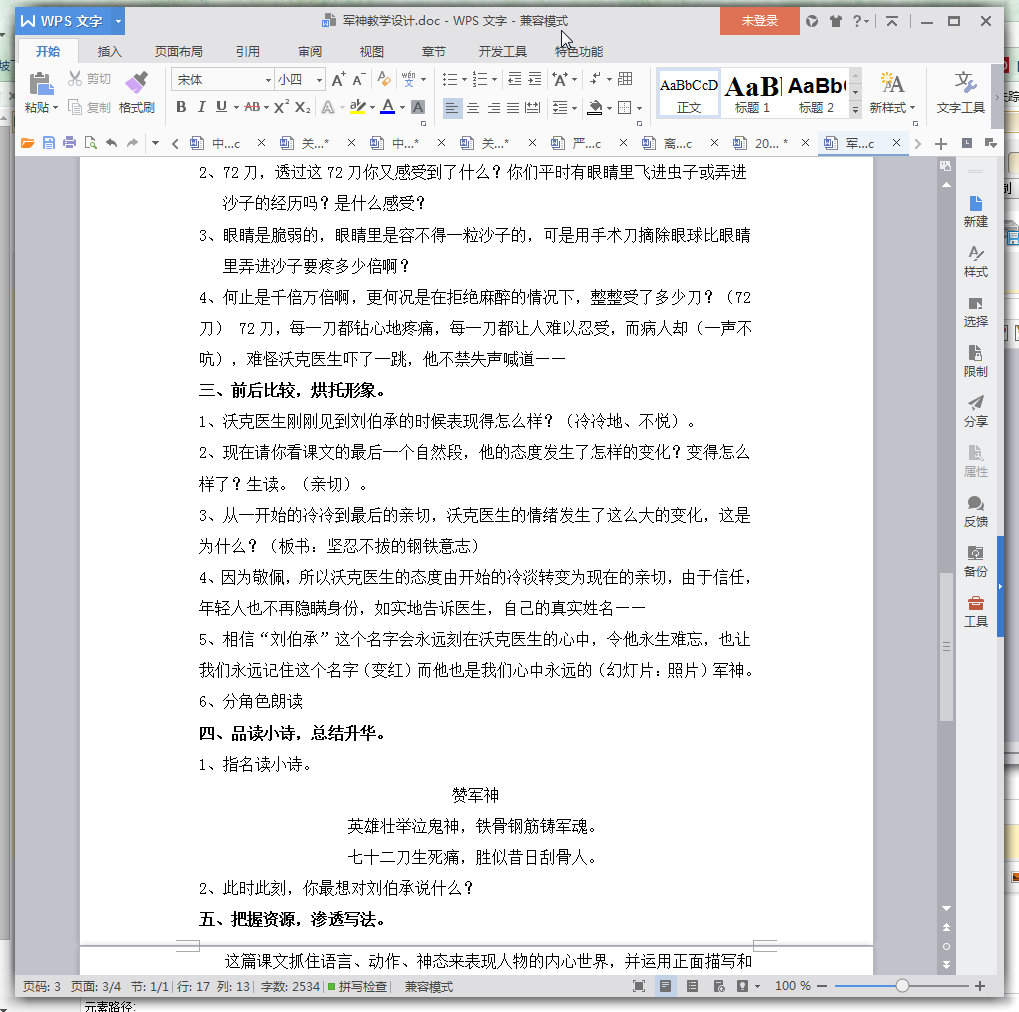Select center text alignment
The width and height of the screenshot is (1019, 1012).
point(473,107)
